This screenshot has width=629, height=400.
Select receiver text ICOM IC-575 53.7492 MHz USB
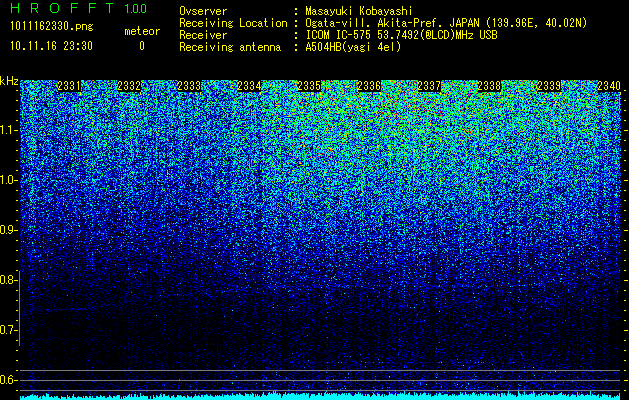tap(401, 35)
